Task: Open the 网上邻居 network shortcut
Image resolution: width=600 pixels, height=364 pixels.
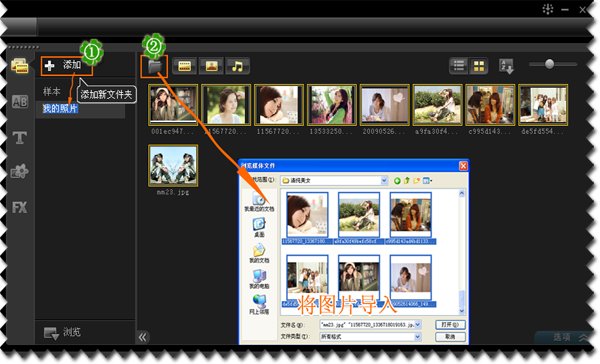Action: coord(259,305)
